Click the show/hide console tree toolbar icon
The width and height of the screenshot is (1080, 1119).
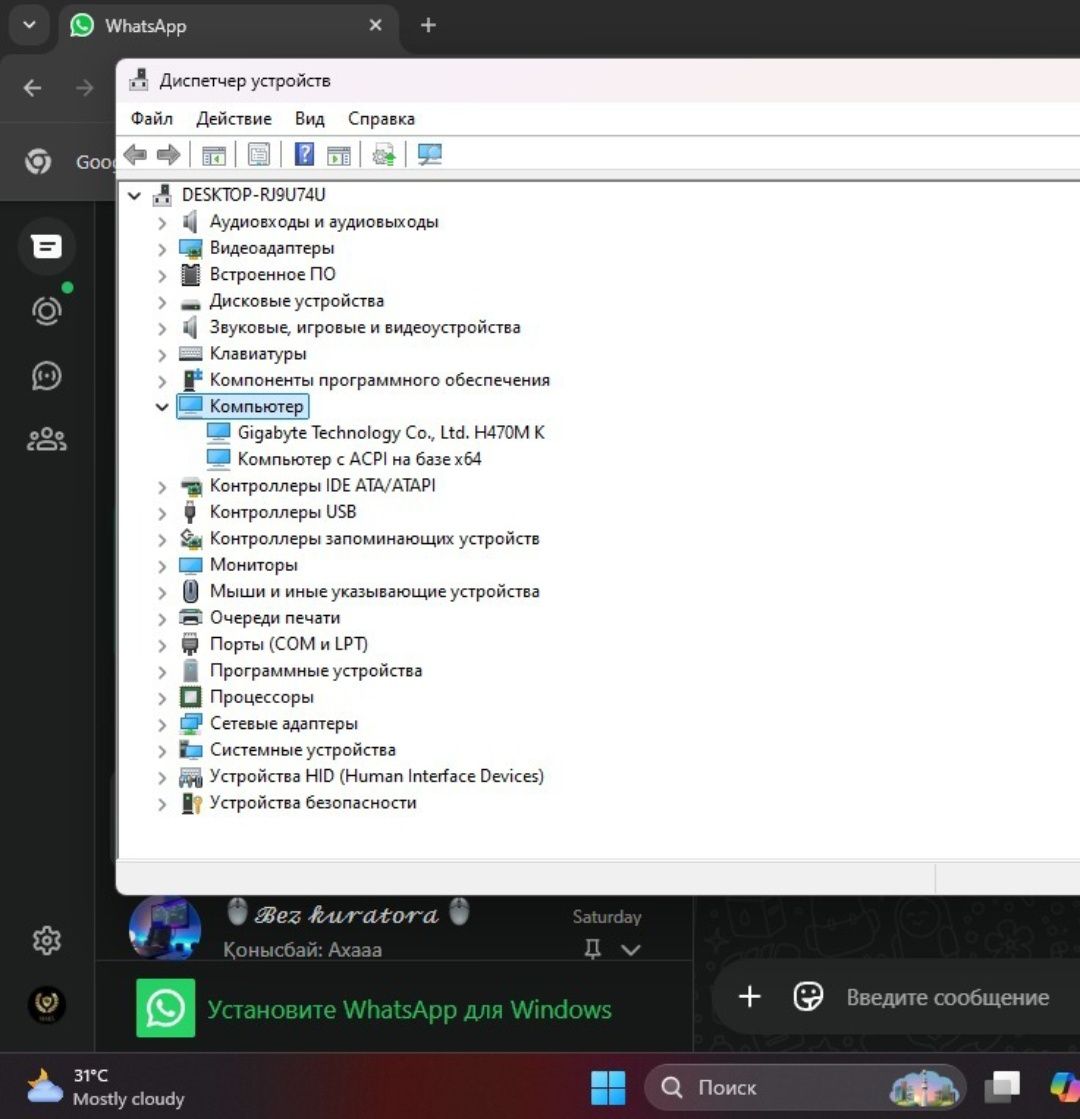tap(213, 155)
